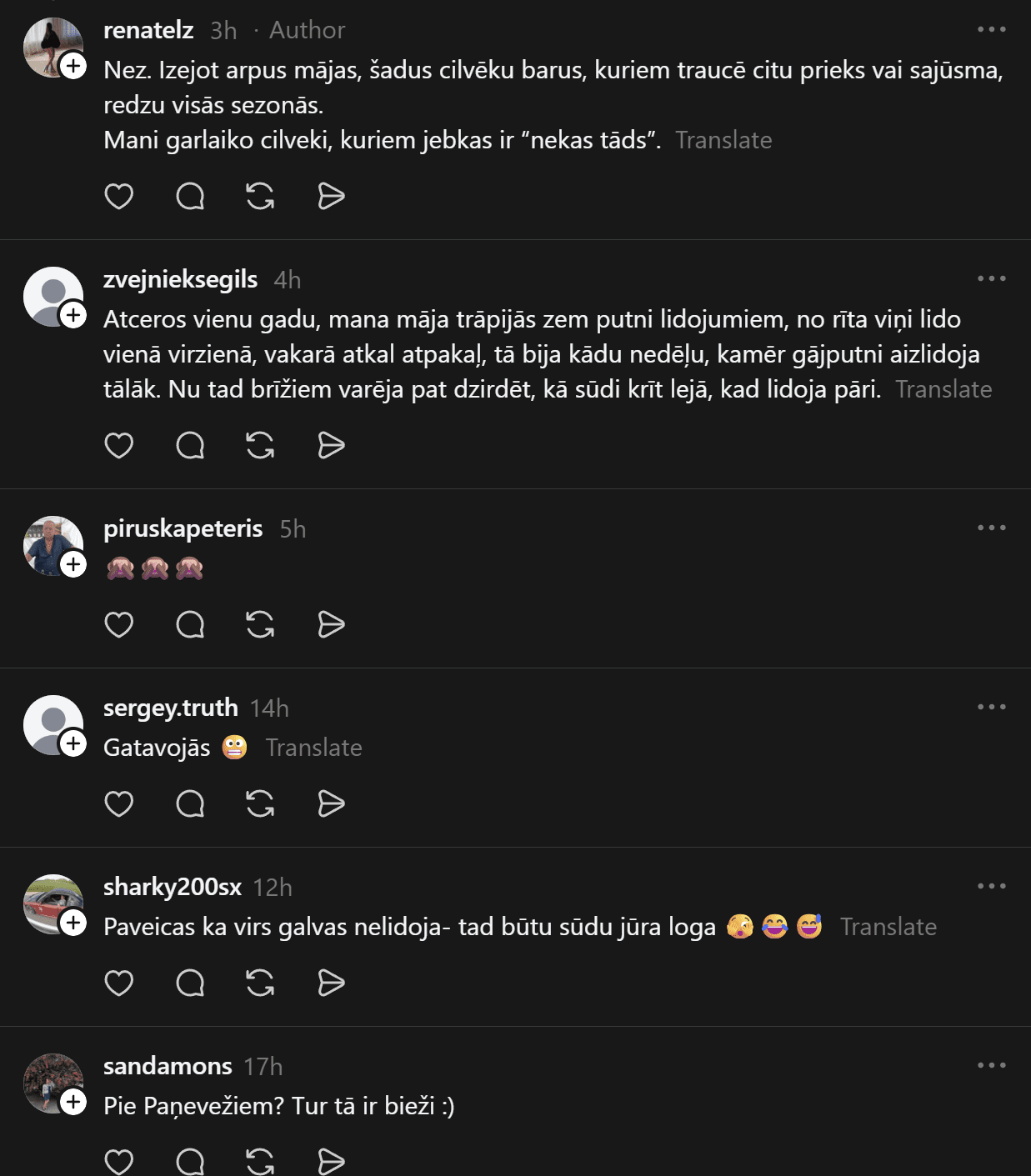The image size is (1031, 1176).
Task: Open more options for sandamons's comment
Action: click(991, 1066)
